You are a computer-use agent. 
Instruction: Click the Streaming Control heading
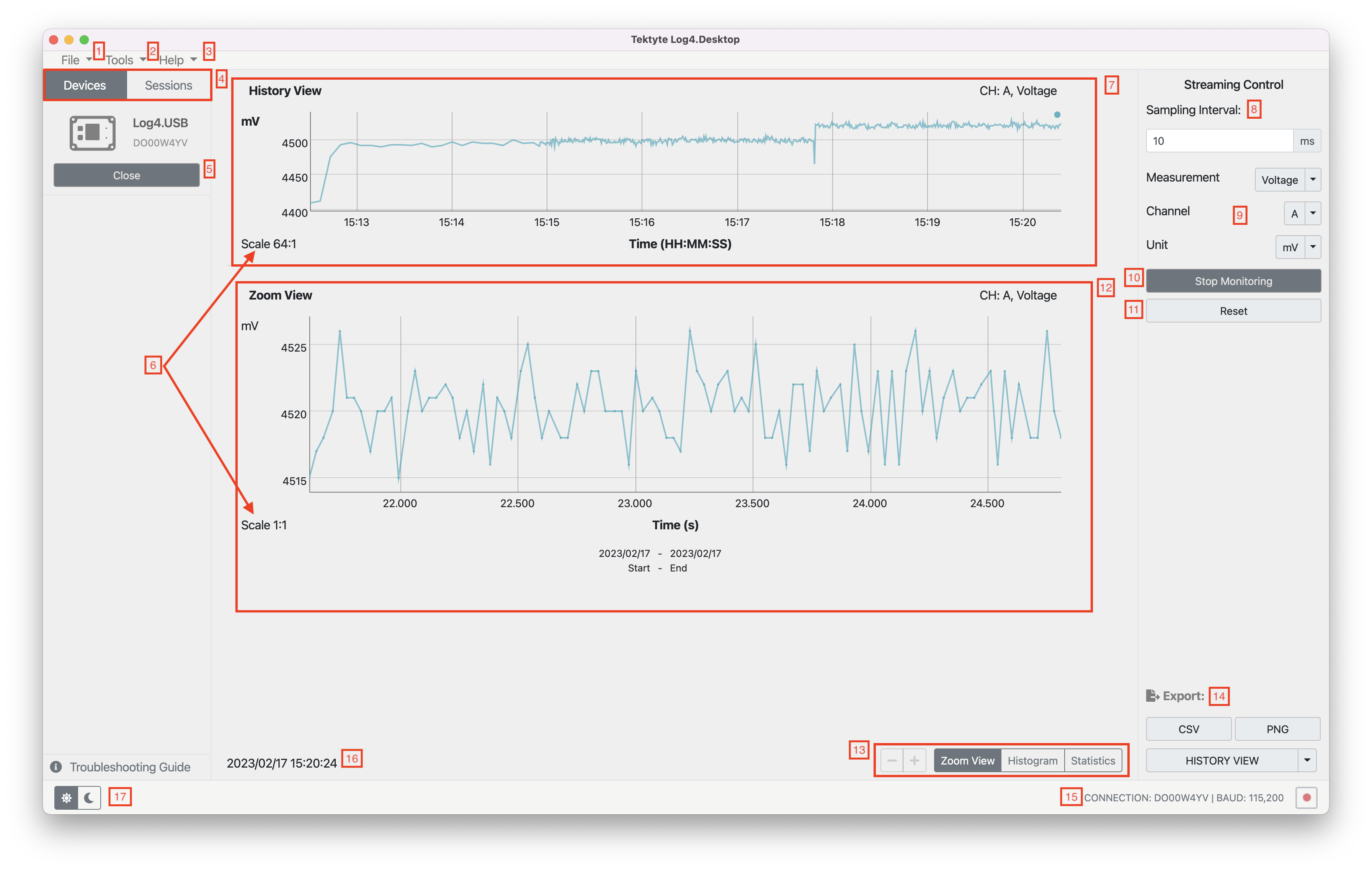(x=1233, y=84)
